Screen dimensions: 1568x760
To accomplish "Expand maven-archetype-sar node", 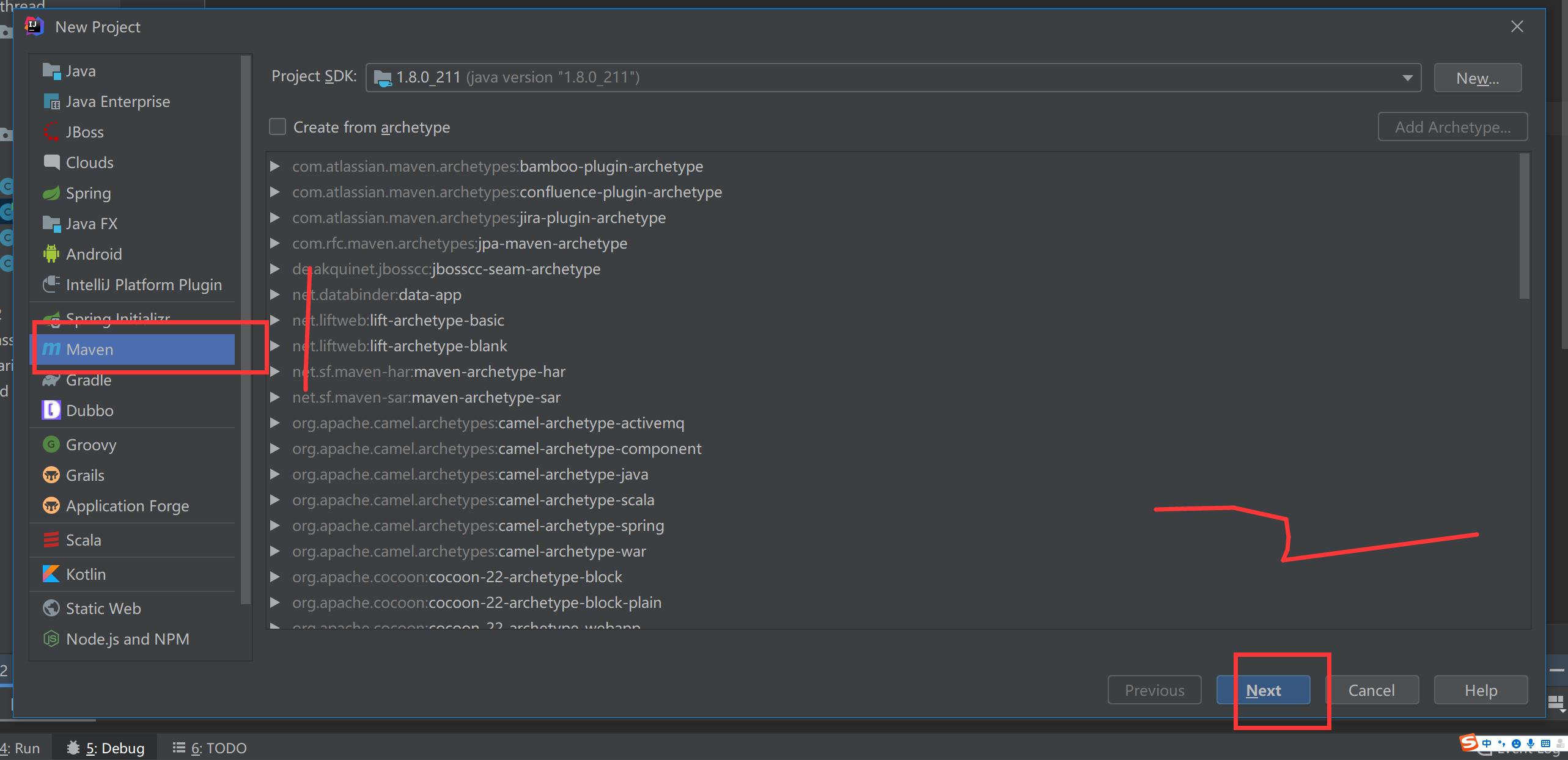I will pos(275,397).
